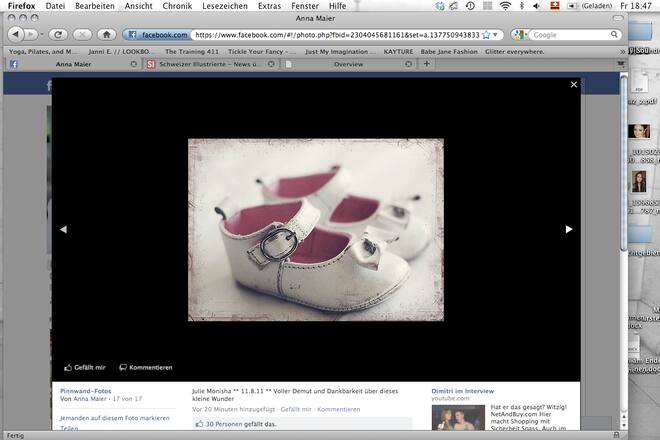The width and height of the screenshot is (660, 440).
Task: Click the Firefox back button
Action: click(x=17, y=34)
